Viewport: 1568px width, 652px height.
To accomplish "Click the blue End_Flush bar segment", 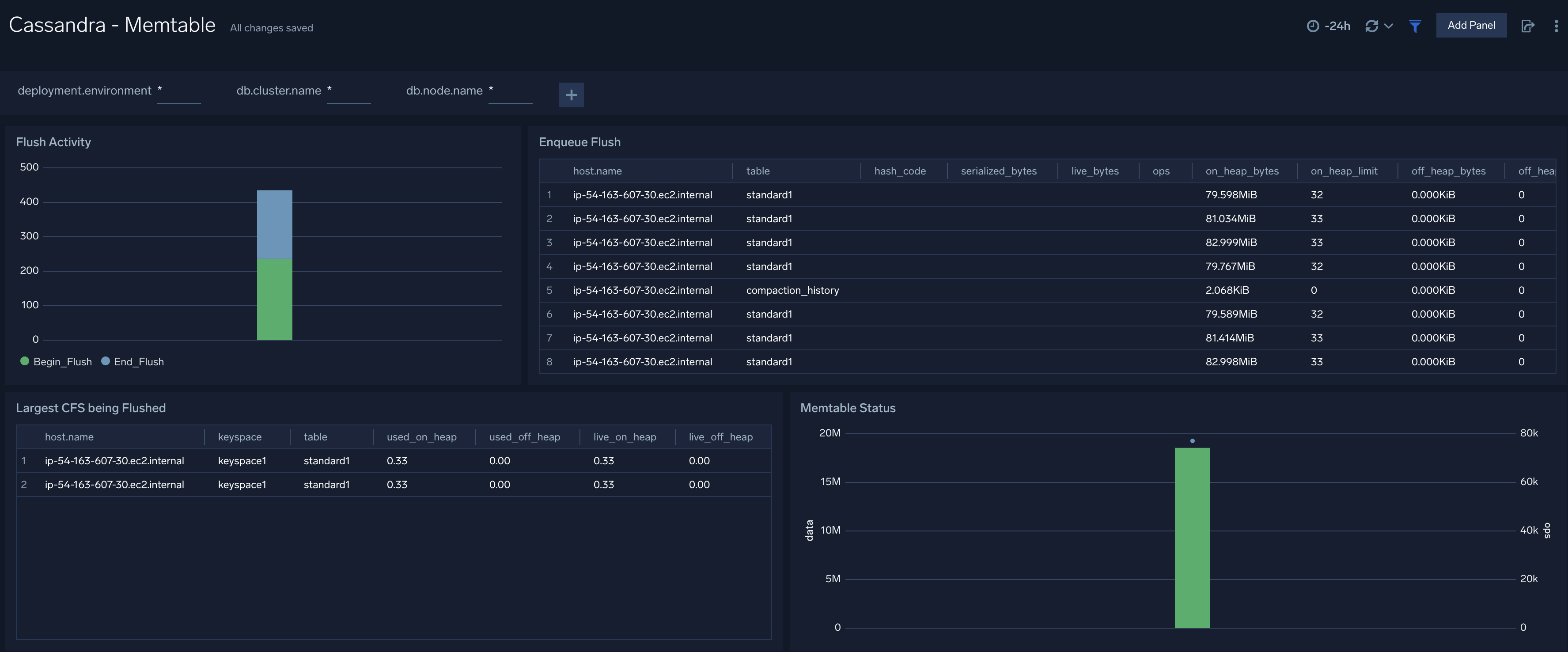I will point(275,225).
